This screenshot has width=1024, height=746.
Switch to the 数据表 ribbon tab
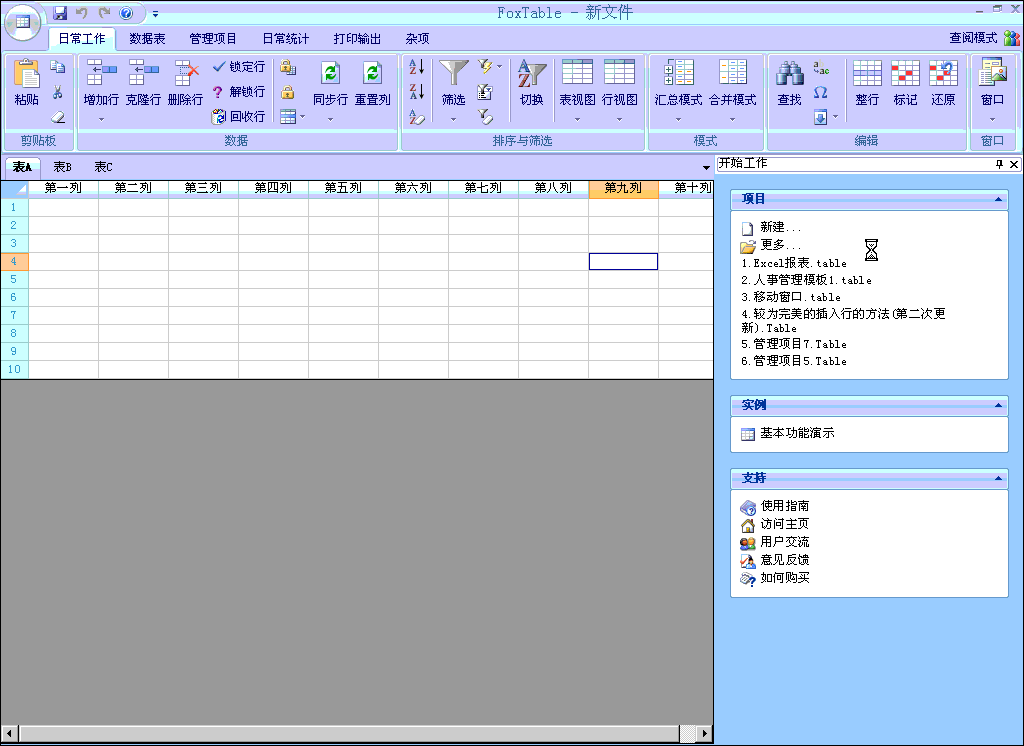click(x=147, y=39)
